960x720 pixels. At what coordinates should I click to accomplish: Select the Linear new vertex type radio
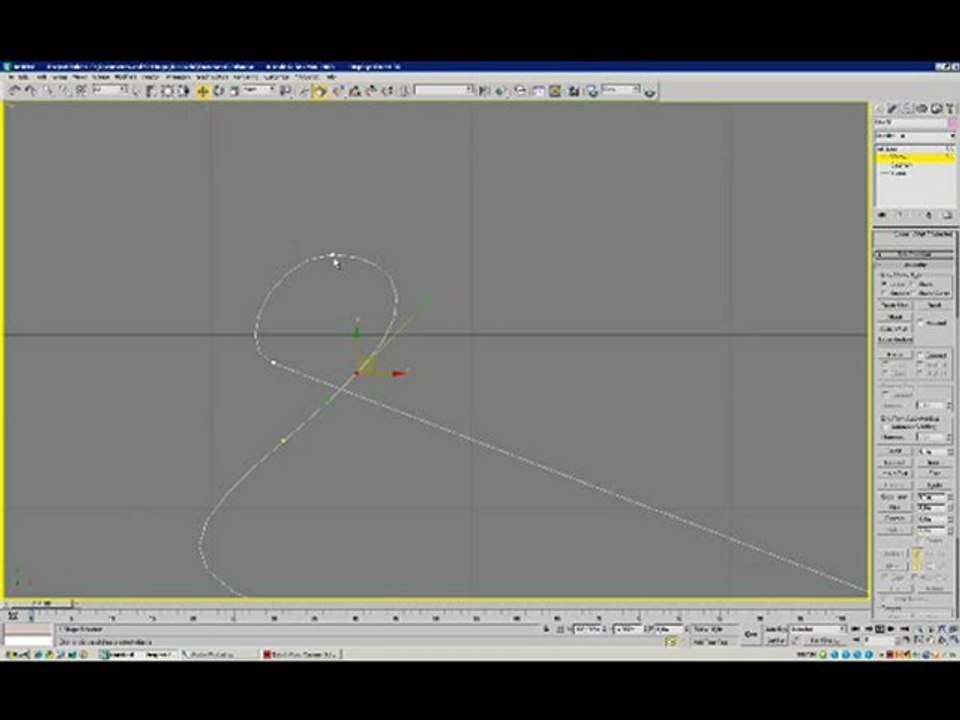[885, 285]
